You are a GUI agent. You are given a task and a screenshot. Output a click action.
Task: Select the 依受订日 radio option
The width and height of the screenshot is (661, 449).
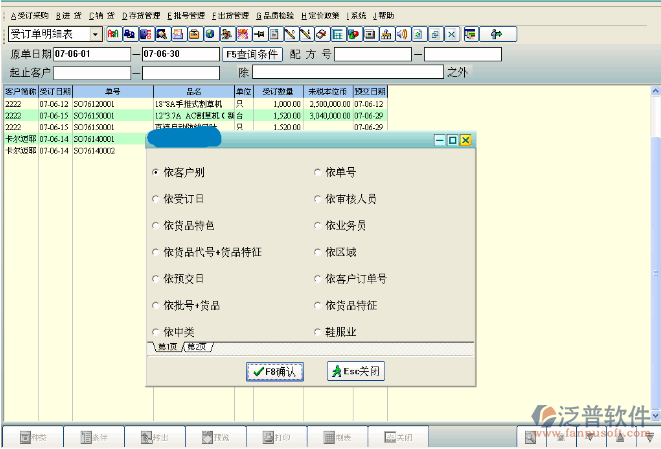[156, 199]
